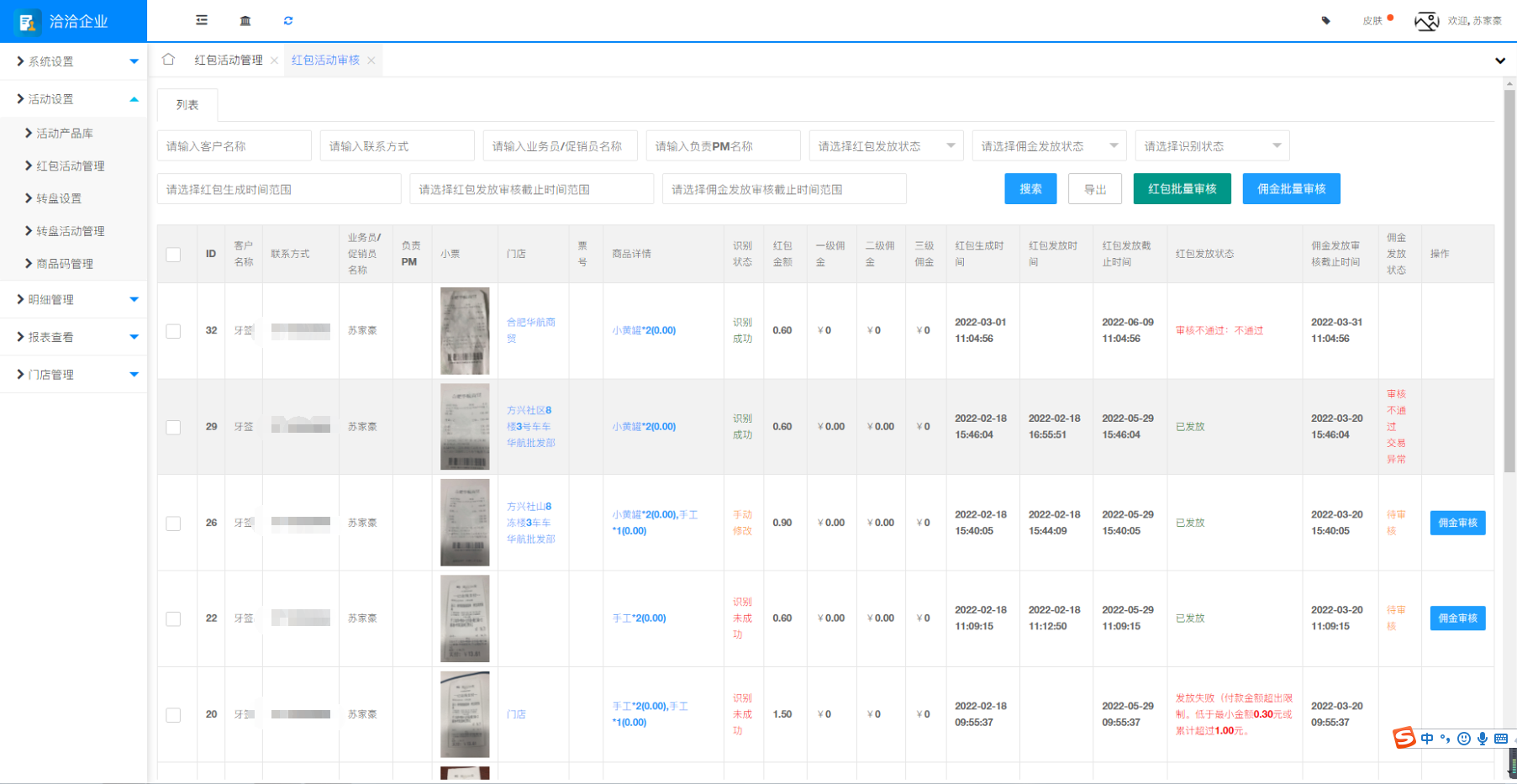Click the refresh icon in top bar
The height and width of the screenshot is (784, 1517).
[288, 20]
